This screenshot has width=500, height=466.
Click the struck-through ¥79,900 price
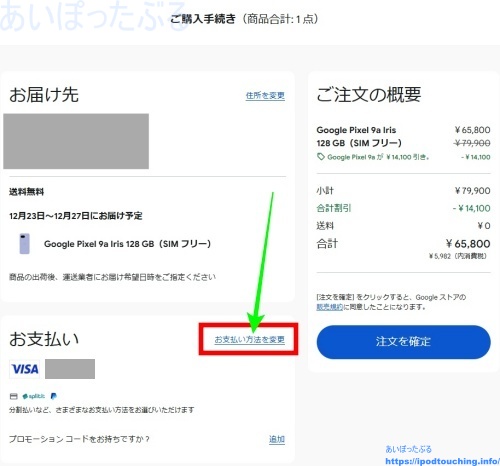pyautogui.click(x=472, y=143)
